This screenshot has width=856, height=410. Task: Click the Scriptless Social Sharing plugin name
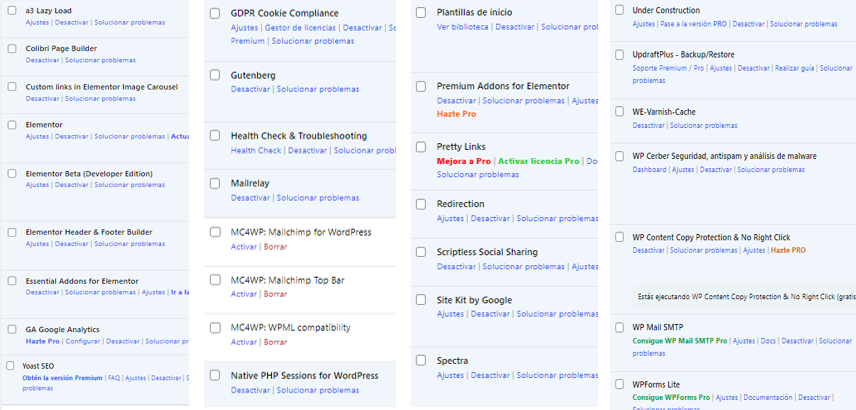(x=487, y=252)
